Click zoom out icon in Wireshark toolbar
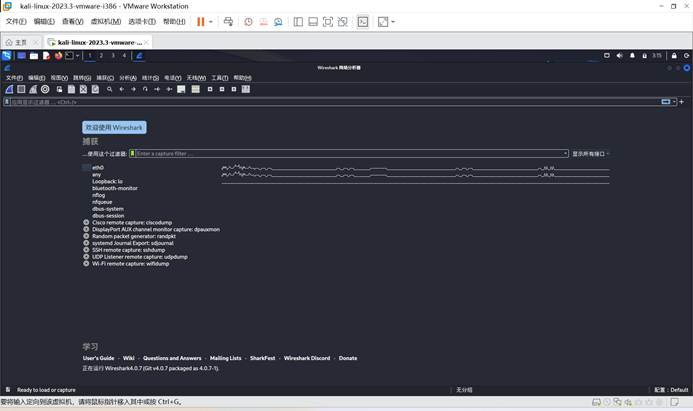This screenshot has width=693, height=411. [222, 89]
